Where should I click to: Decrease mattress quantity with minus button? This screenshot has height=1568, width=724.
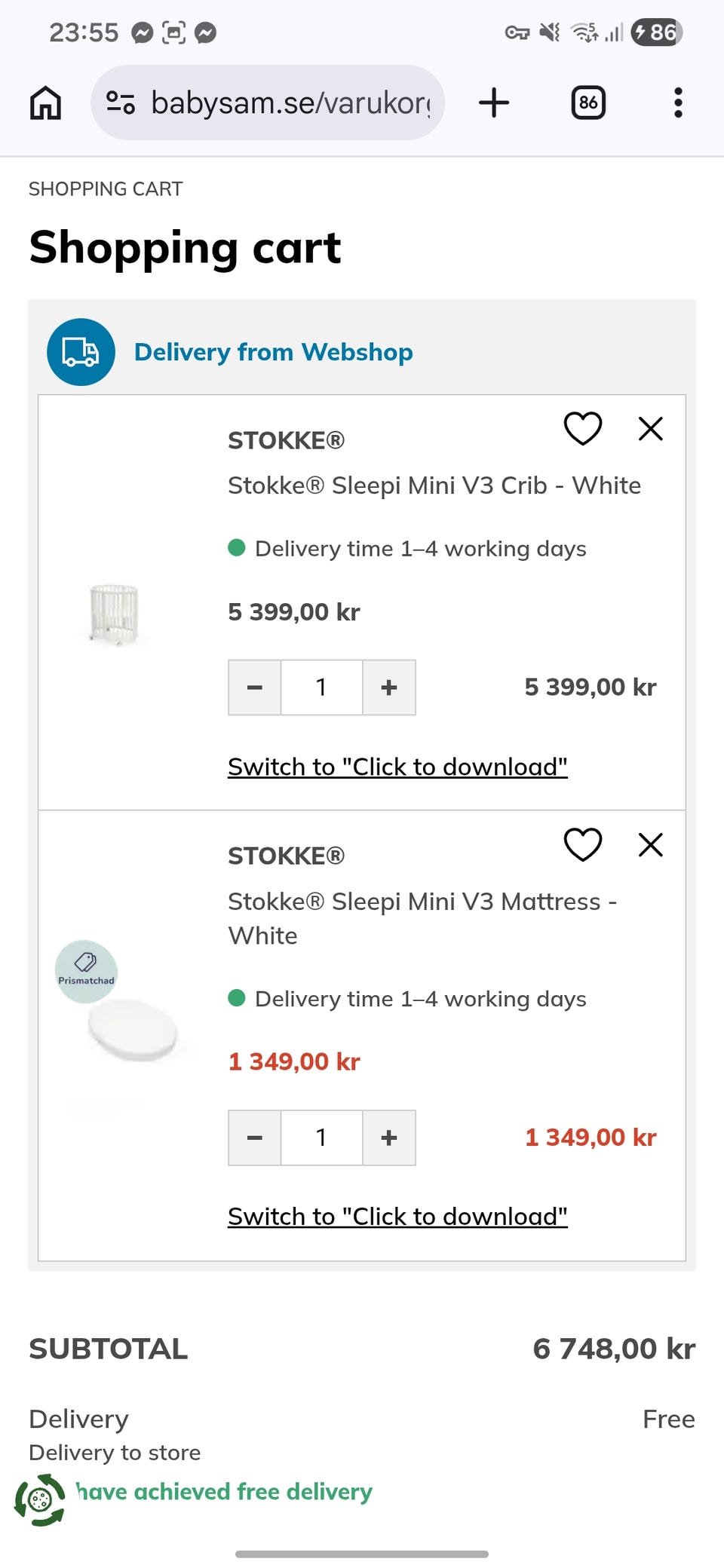click(255, 1138)
